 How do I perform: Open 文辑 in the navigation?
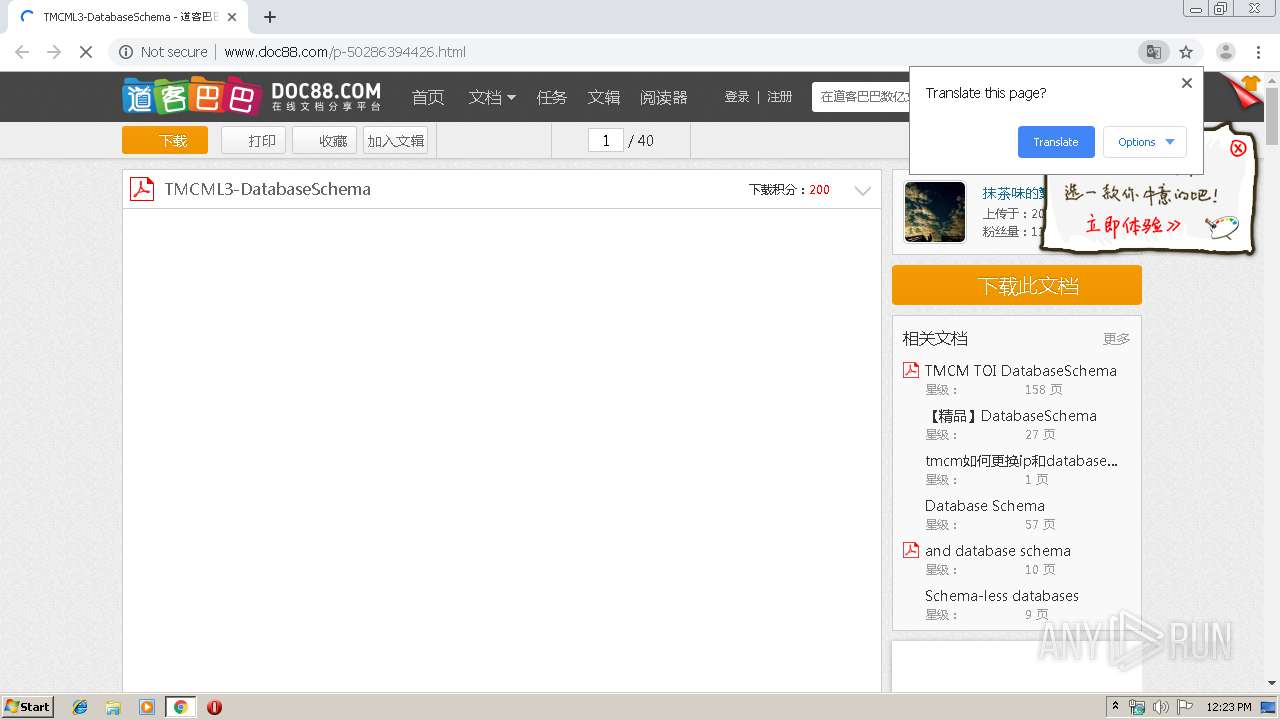point(604,97)
